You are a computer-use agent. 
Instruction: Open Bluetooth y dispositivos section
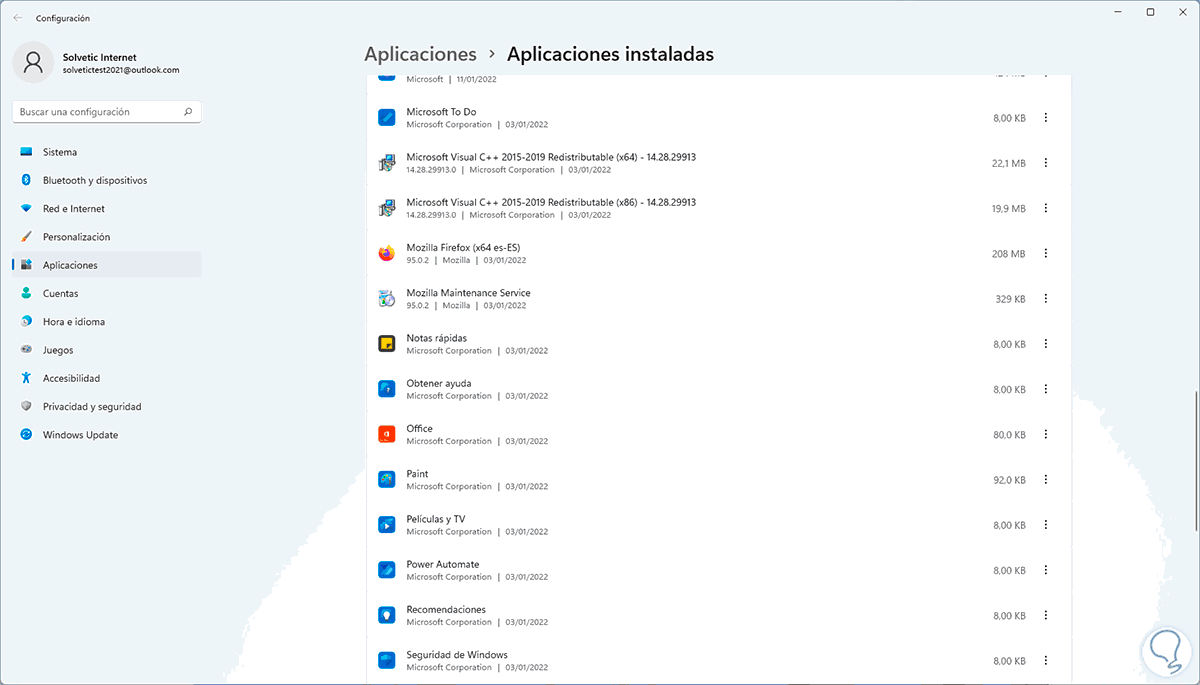pos(107,180)
